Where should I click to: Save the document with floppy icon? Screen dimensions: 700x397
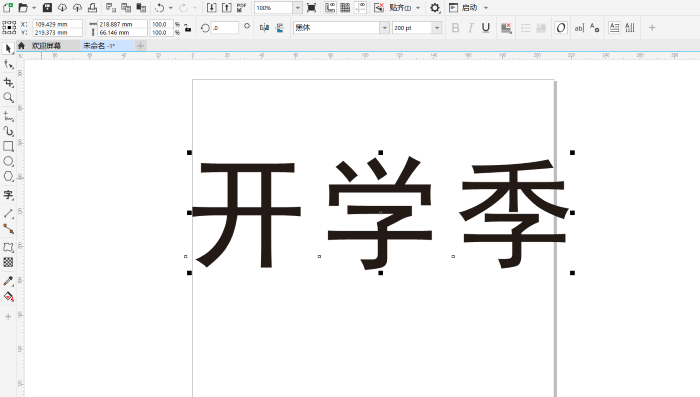(47, 8)
